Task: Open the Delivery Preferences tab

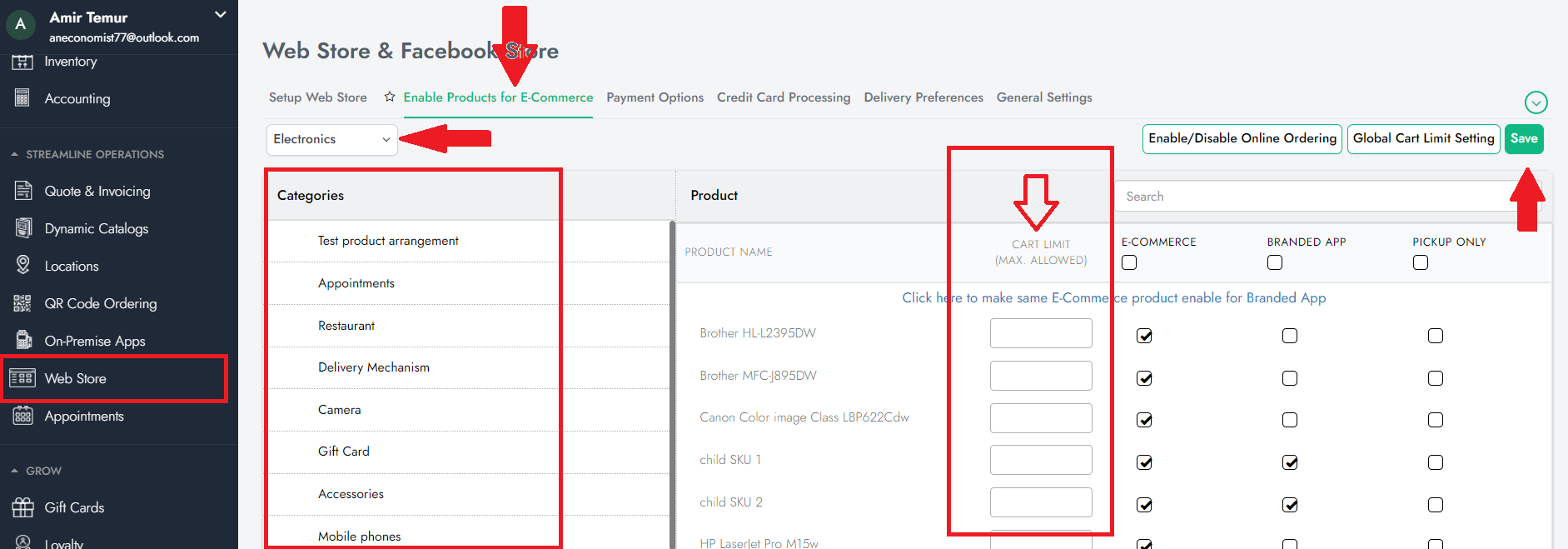Action: 923,97
